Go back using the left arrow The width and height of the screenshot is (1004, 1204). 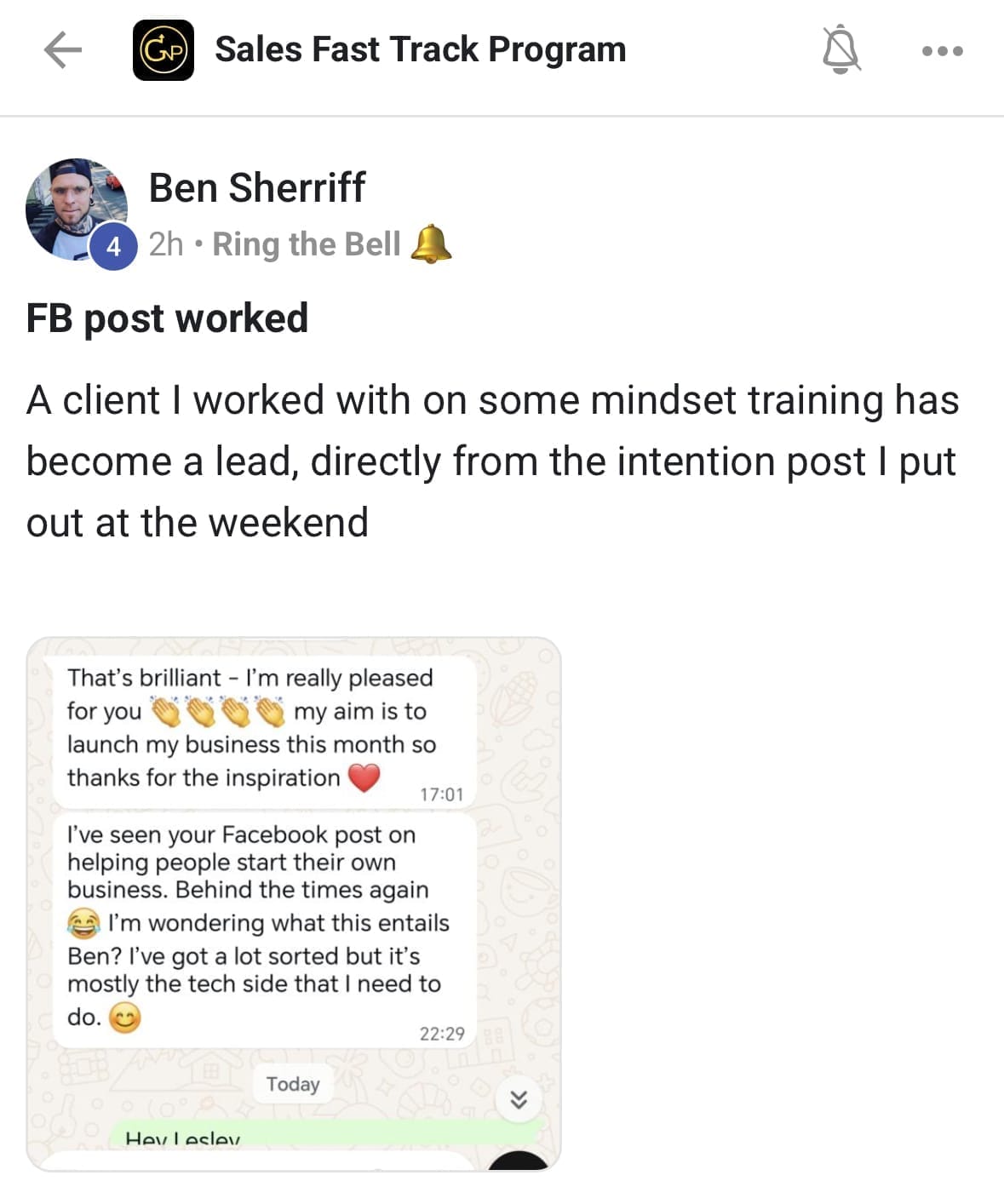(62, 50)
